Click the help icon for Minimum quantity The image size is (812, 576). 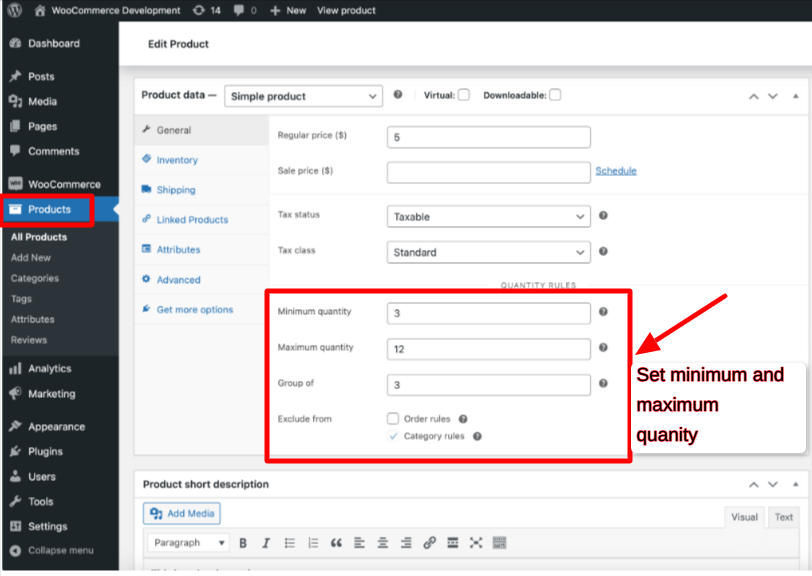point(603,312)
